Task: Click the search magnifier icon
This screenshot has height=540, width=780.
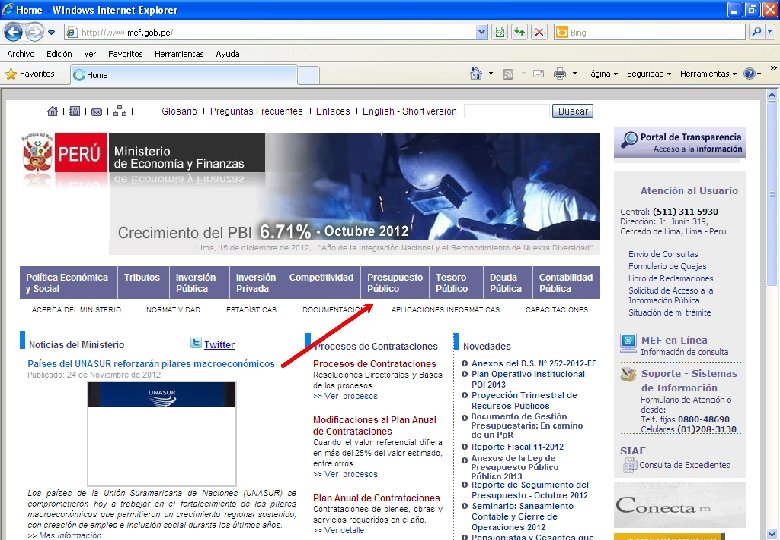Action: click(757, 32)
